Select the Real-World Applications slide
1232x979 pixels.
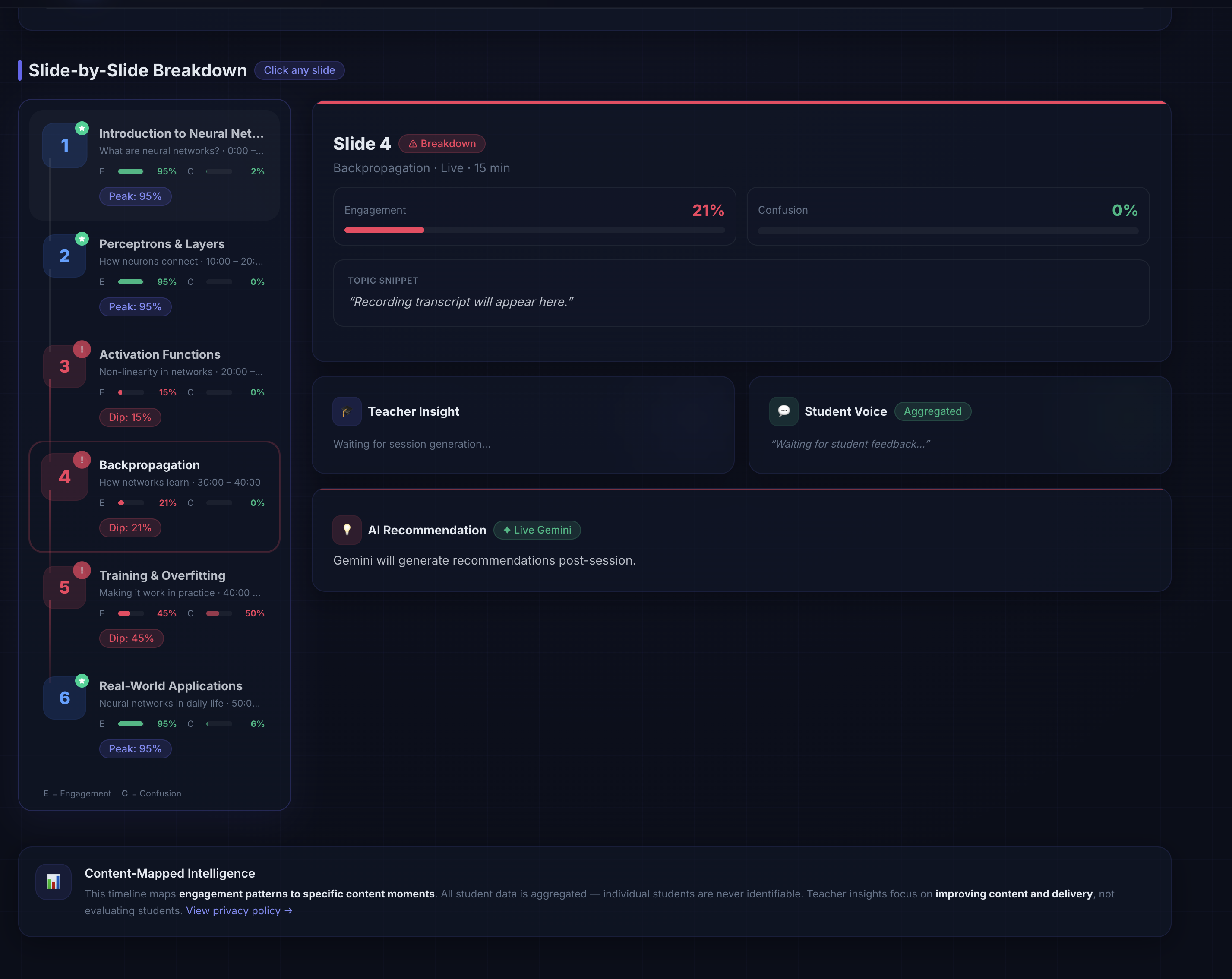coord(171,686)
